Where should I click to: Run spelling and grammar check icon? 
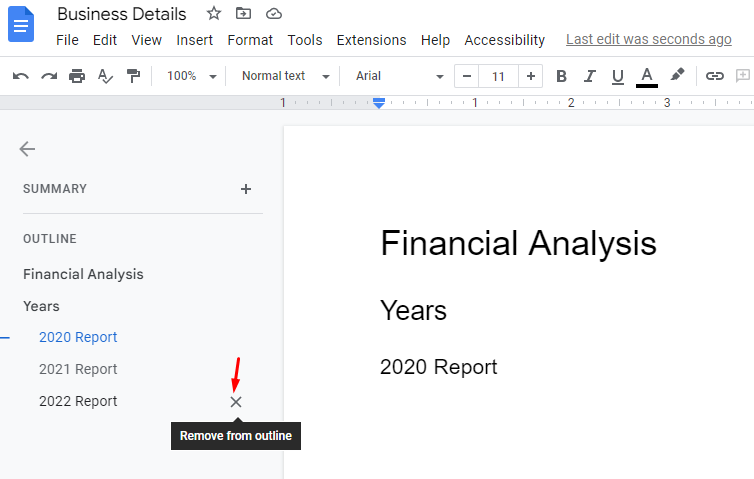(x=105, y=76)
